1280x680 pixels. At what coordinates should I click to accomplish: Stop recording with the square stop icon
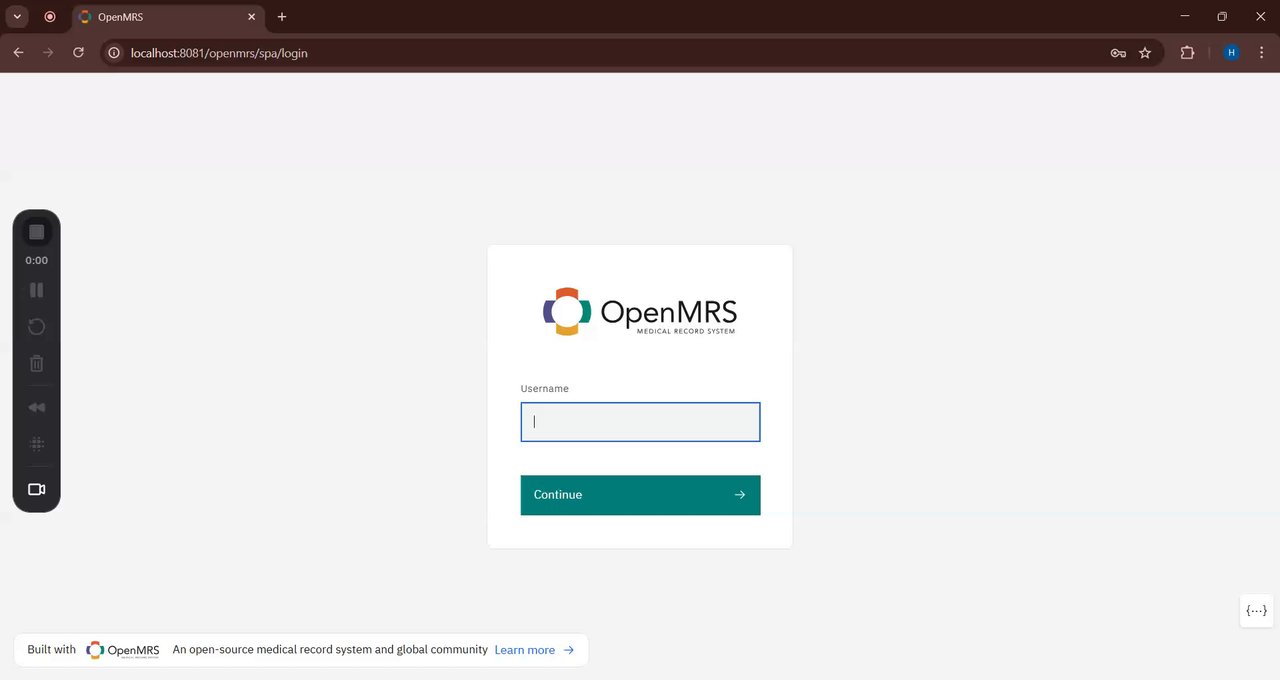37,232
